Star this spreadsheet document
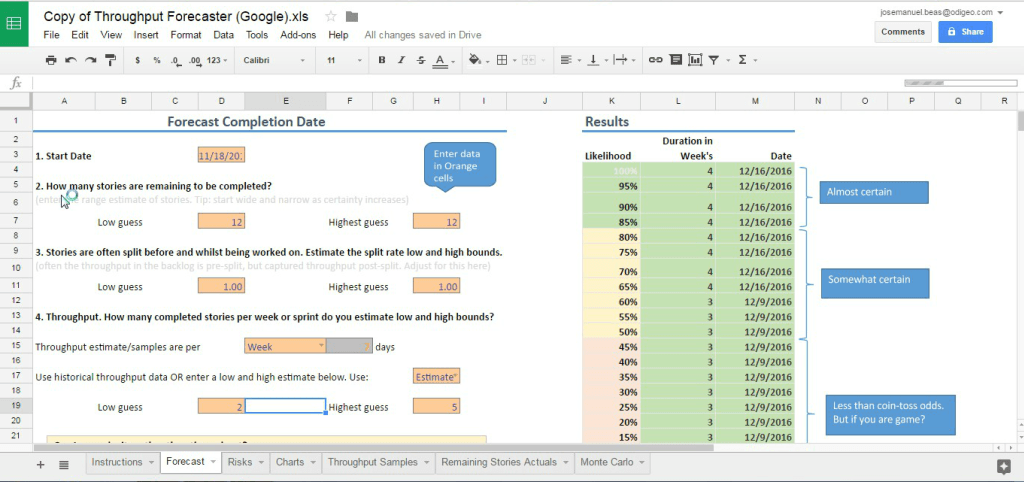This screenshot has width=1024, height=482. point(331,16)
